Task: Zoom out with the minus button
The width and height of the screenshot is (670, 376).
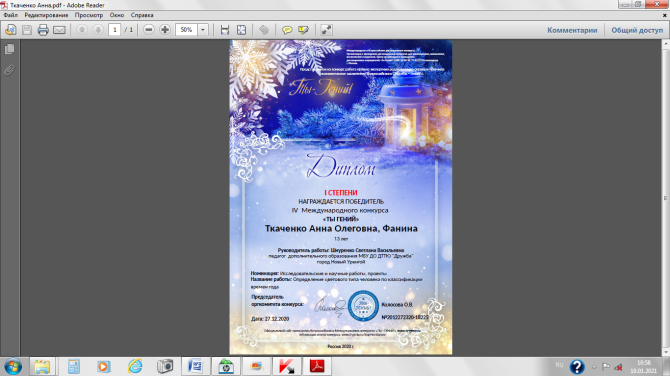Action: tap(149, 30)
